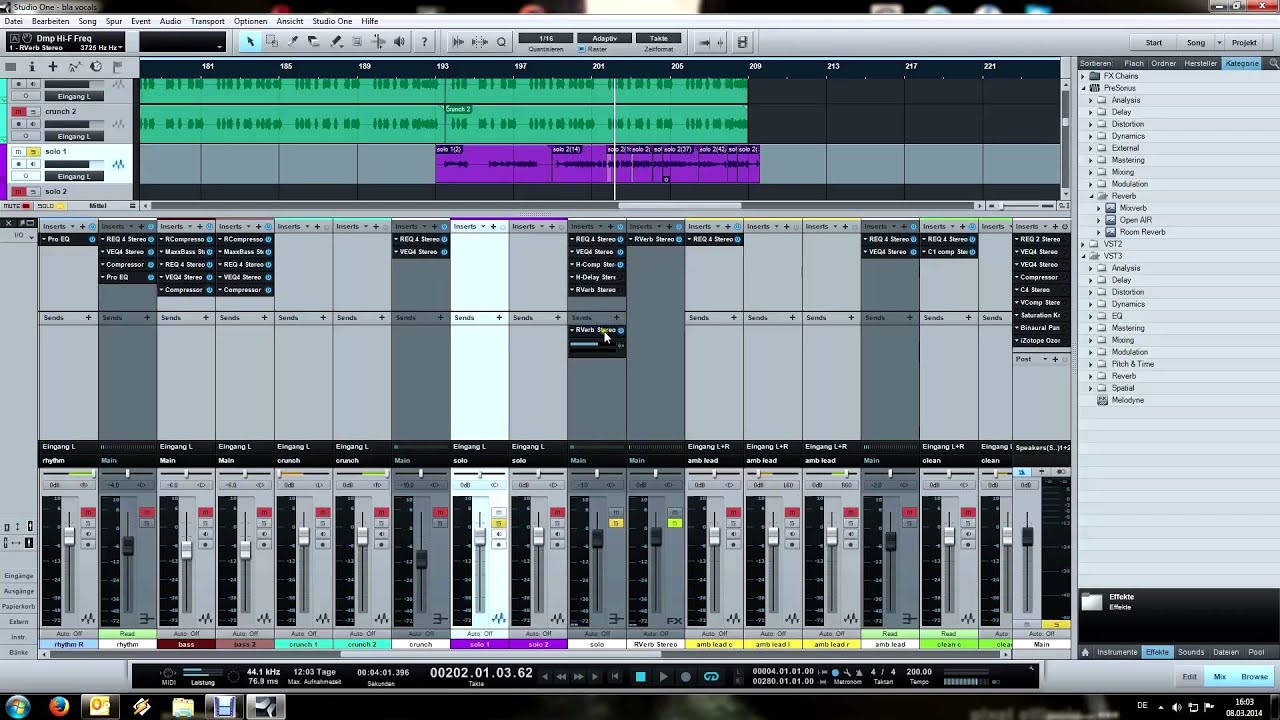
Task: Collapse the VST3 folder
Action: coord(1085,256)
